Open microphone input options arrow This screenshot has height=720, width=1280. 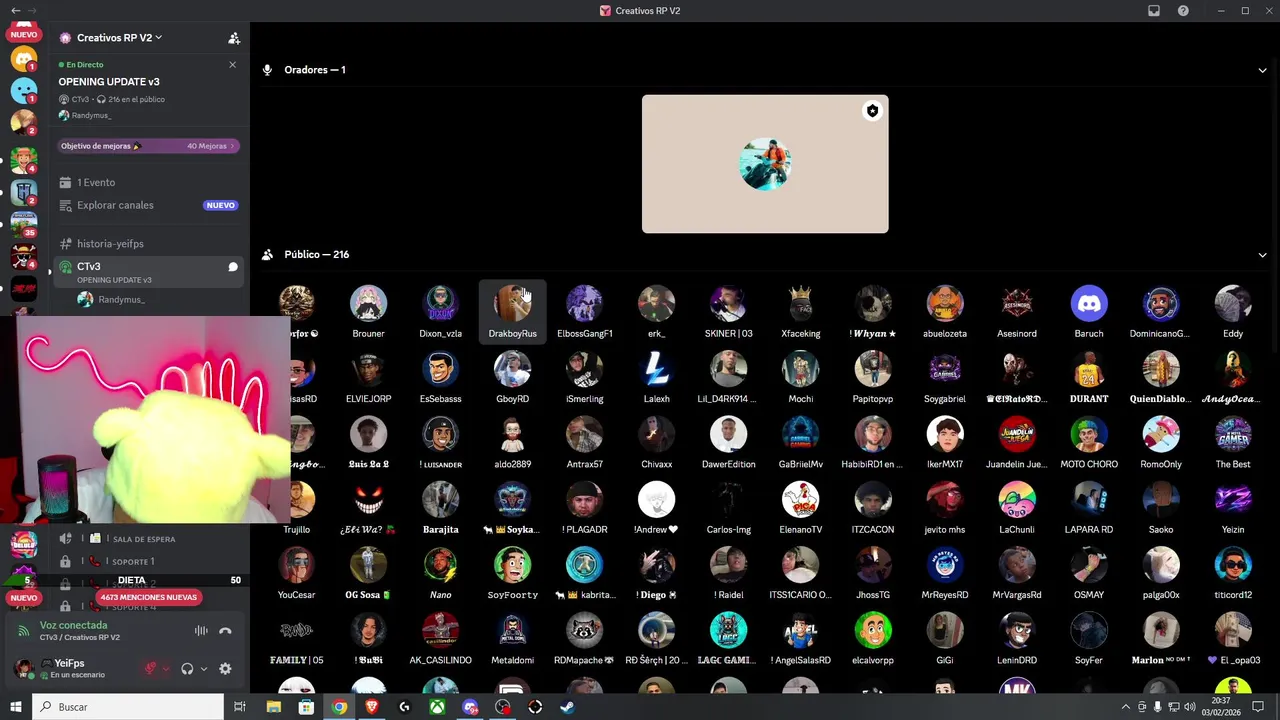pos(165,669)
